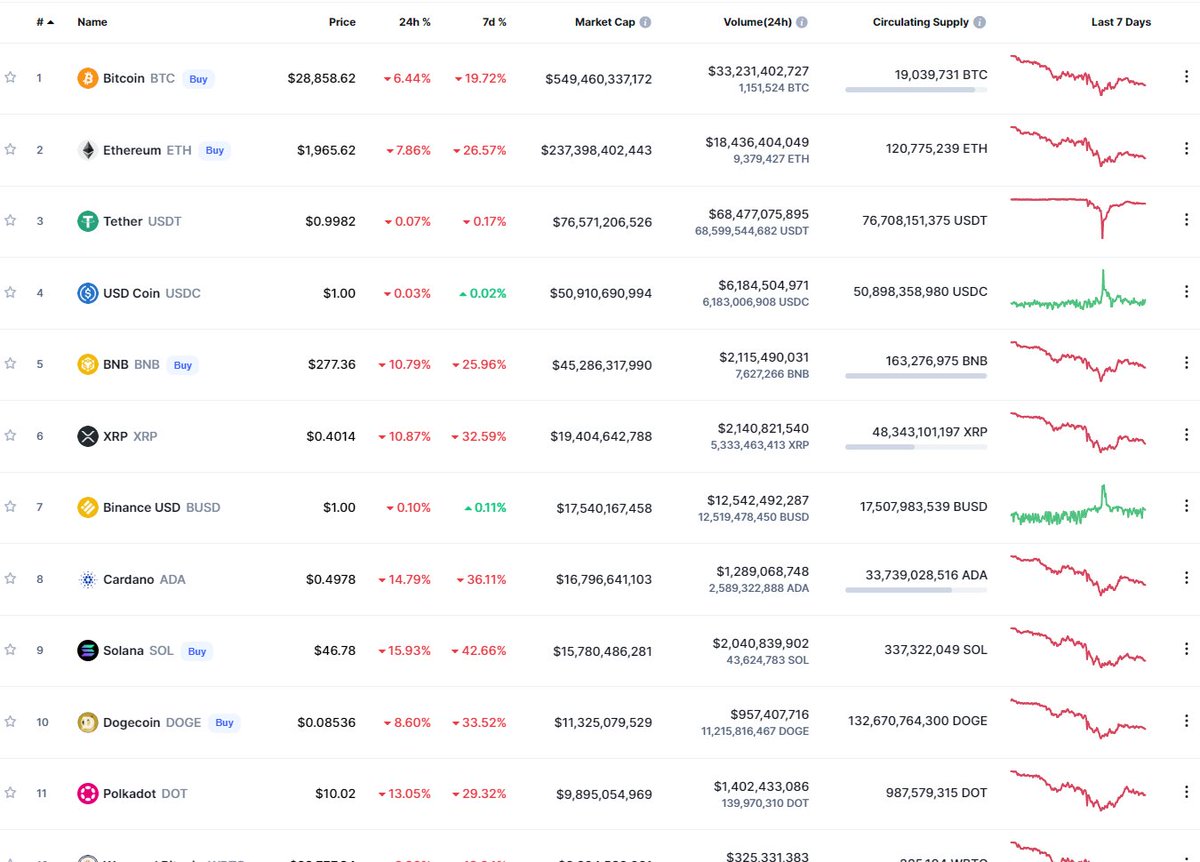
Task: Click BNB circulating supply progress bar
Action: [x=916, y=376]
